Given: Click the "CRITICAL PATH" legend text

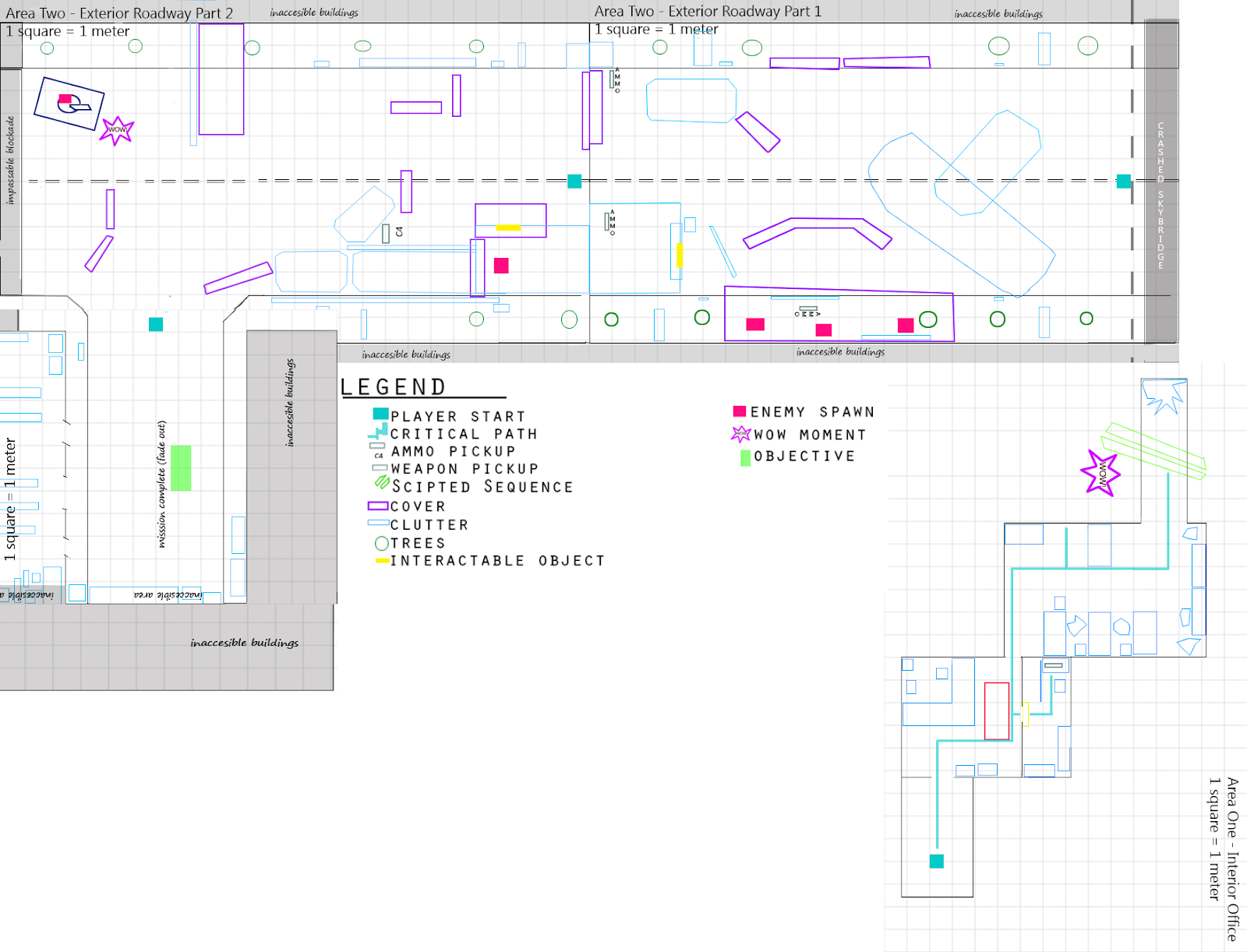Looking at the screenshot, I should [464, 434].
